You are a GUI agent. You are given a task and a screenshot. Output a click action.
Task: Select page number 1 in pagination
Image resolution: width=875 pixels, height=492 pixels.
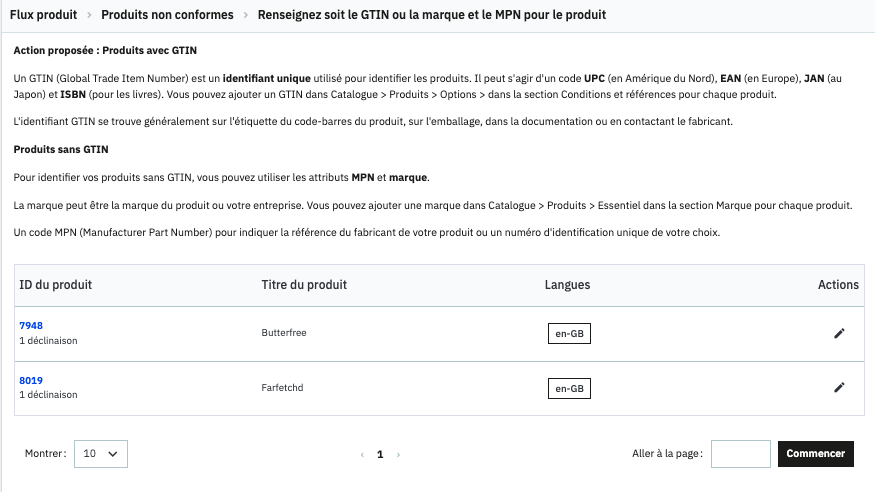[380, 455]
